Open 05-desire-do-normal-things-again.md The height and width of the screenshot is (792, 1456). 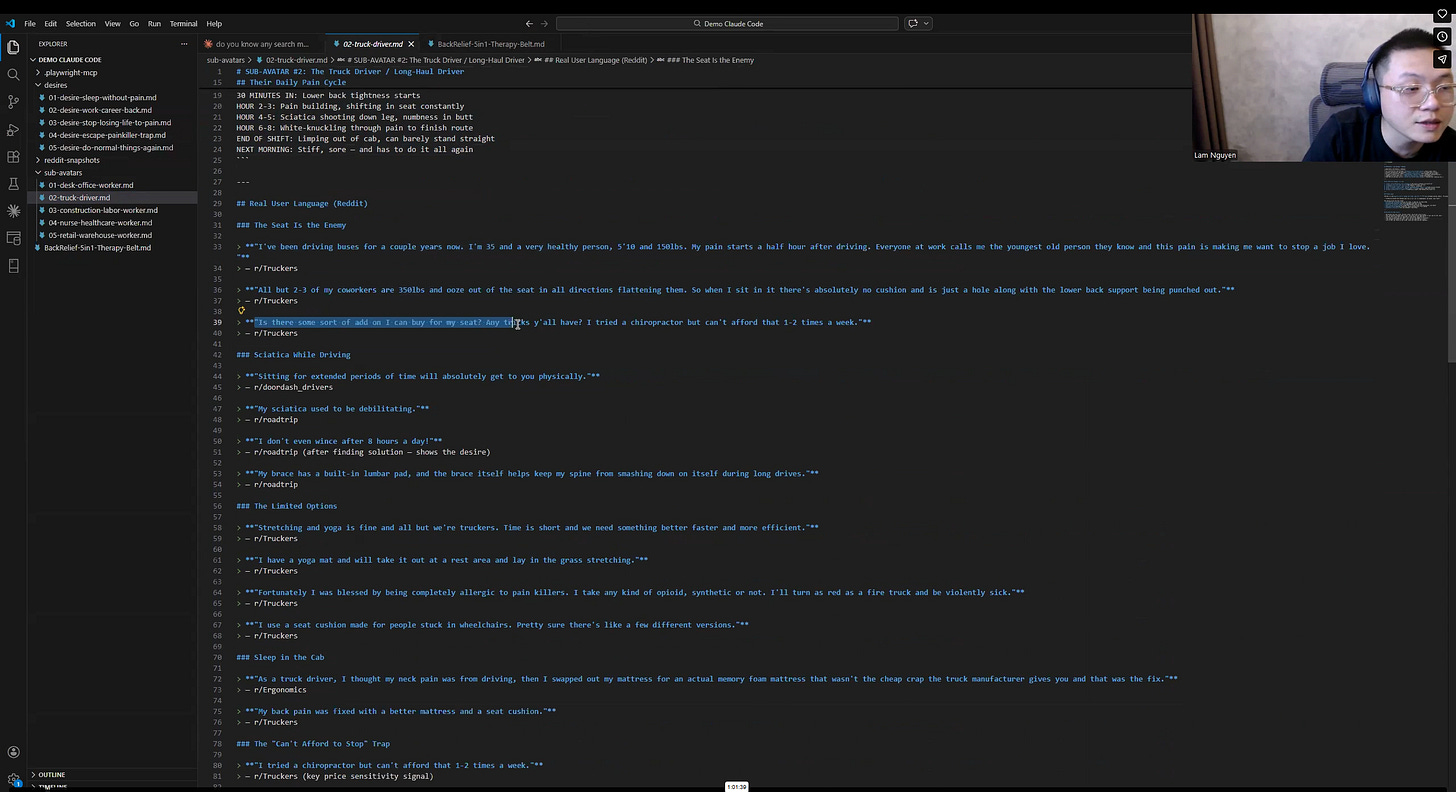click(110, 147)
